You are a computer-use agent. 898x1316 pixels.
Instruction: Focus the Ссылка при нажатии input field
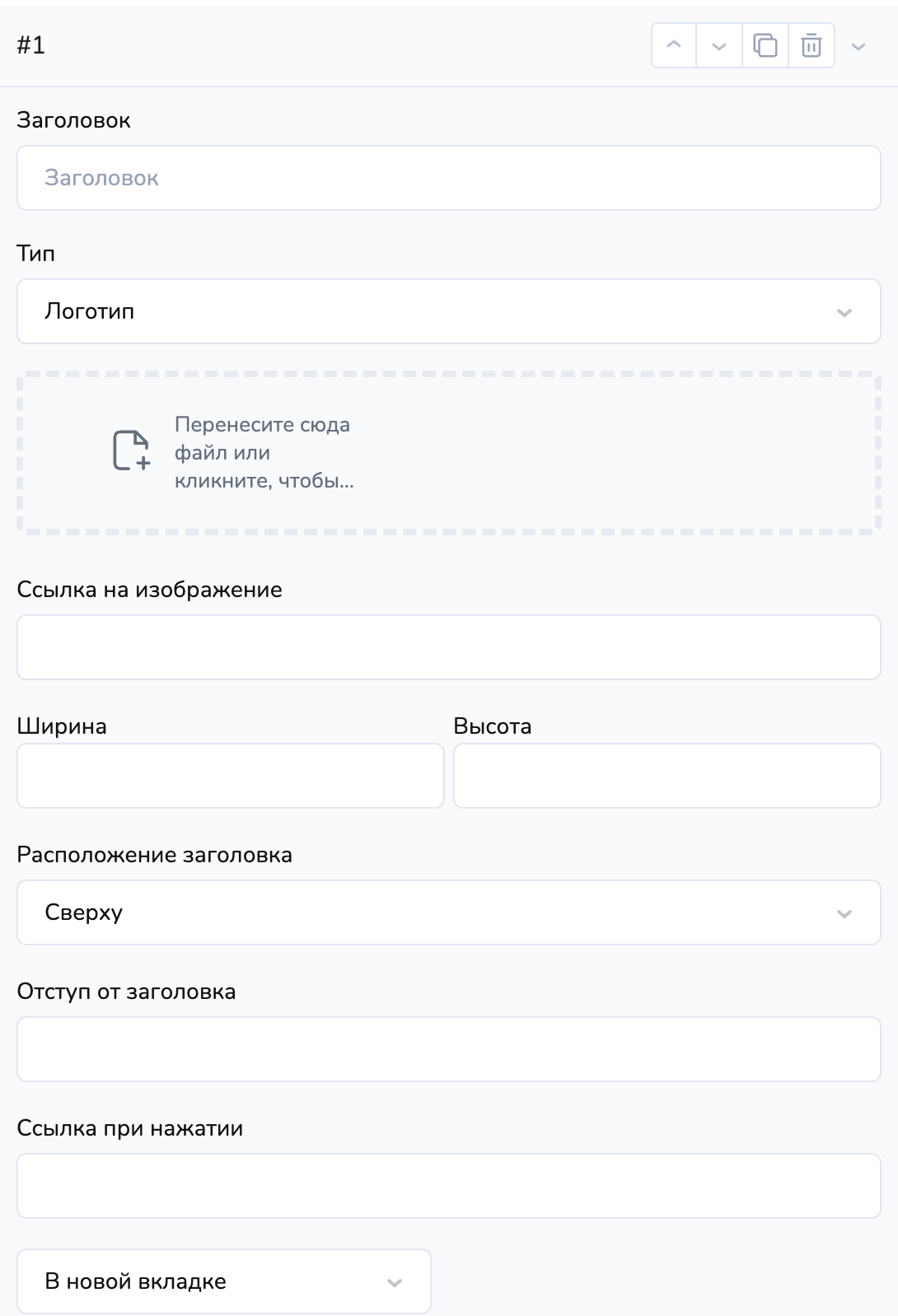tap(449, 1186)
